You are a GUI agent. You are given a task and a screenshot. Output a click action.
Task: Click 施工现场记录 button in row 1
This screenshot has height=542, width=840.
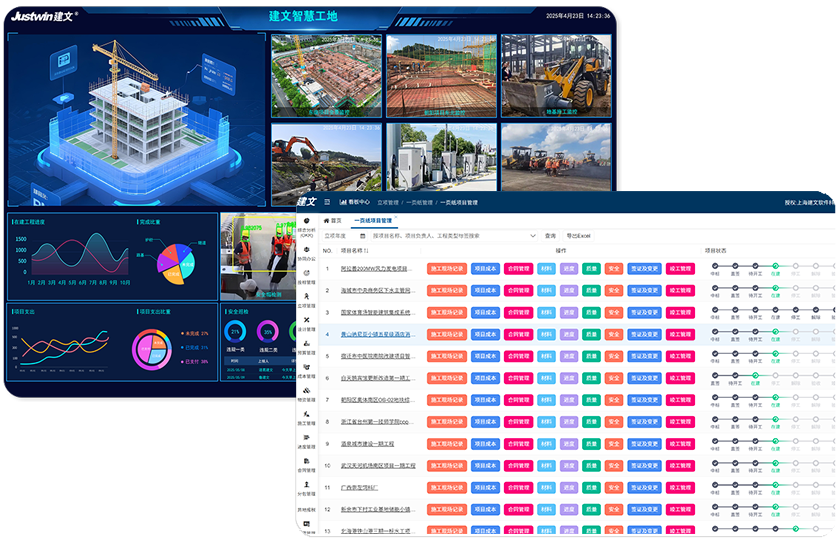click(446, 269)
